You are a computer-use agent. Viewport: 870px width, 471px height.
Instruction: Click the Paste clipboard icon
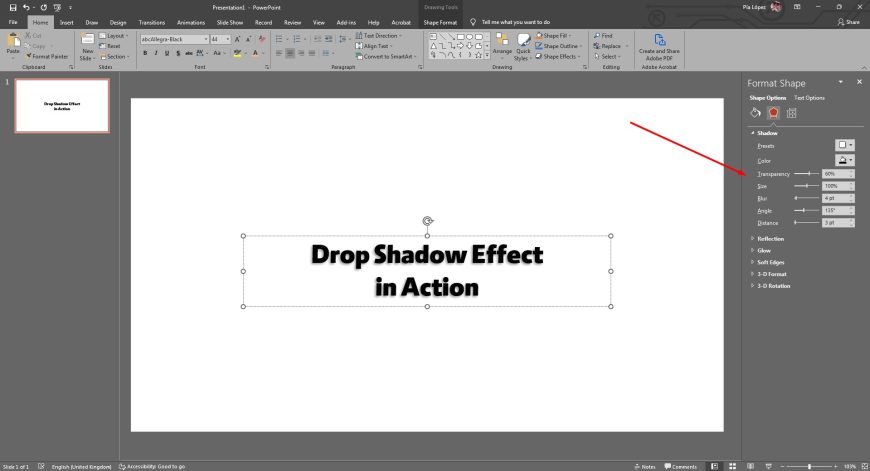[x=13, y=40]
